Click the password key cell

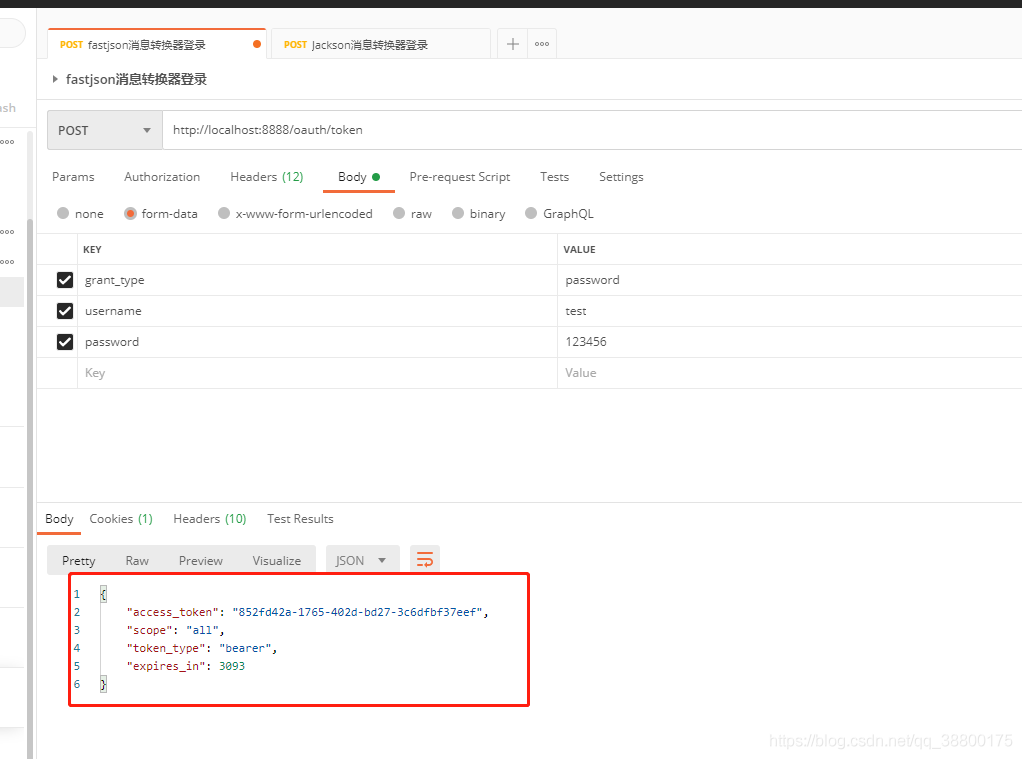pos(317,342)
